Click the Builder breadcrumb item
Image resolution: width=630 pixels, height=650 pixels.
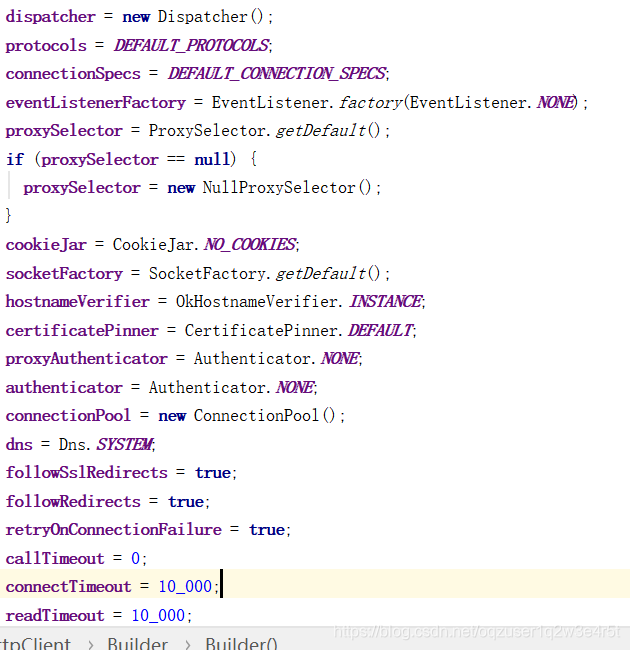tap(137, 644)
